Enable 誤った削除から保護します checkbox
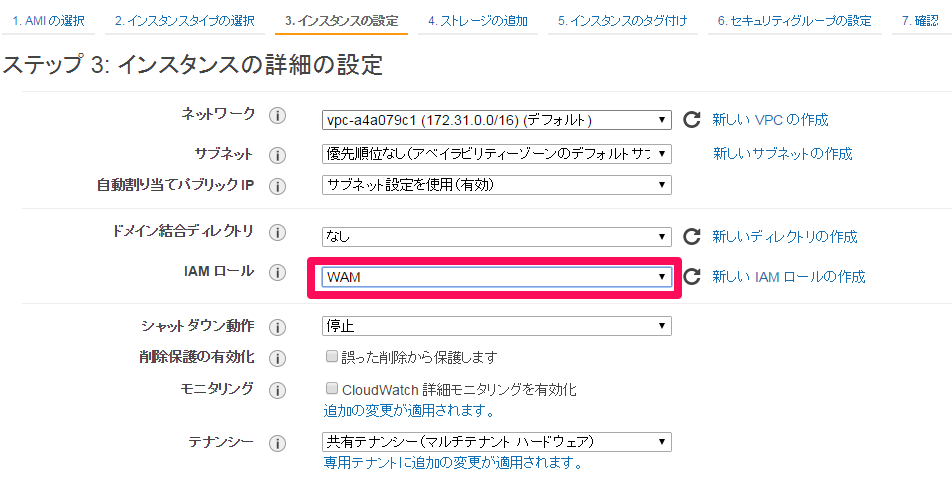The height and width of the screenshot is (496, 952). [x=332, y=356]
